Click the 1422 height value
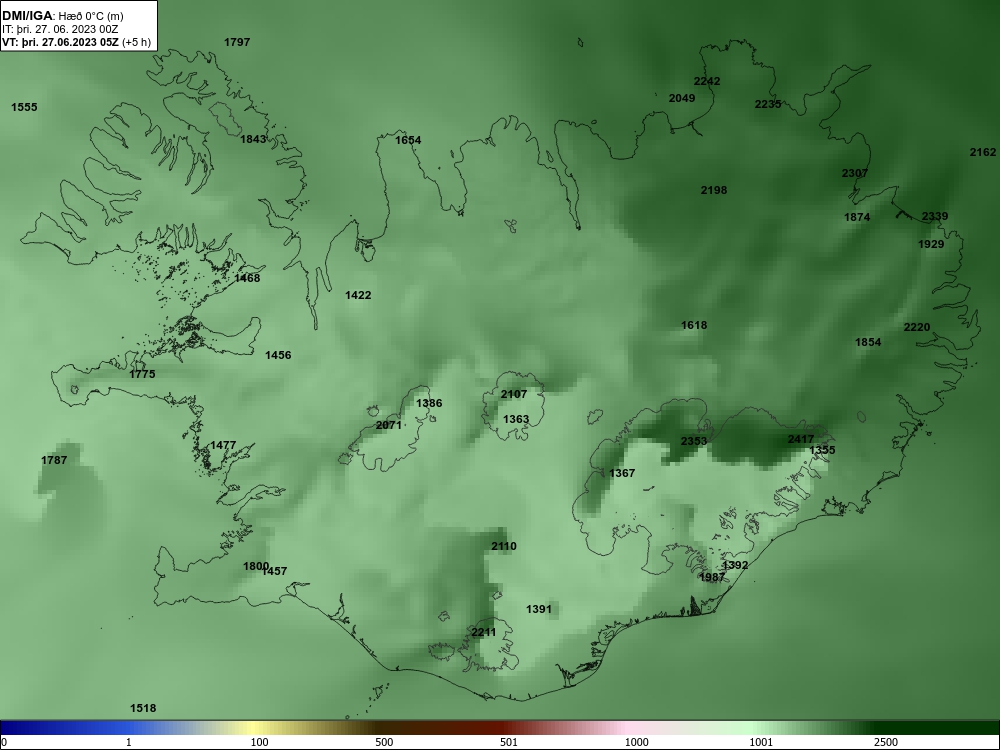 [358, 295]
